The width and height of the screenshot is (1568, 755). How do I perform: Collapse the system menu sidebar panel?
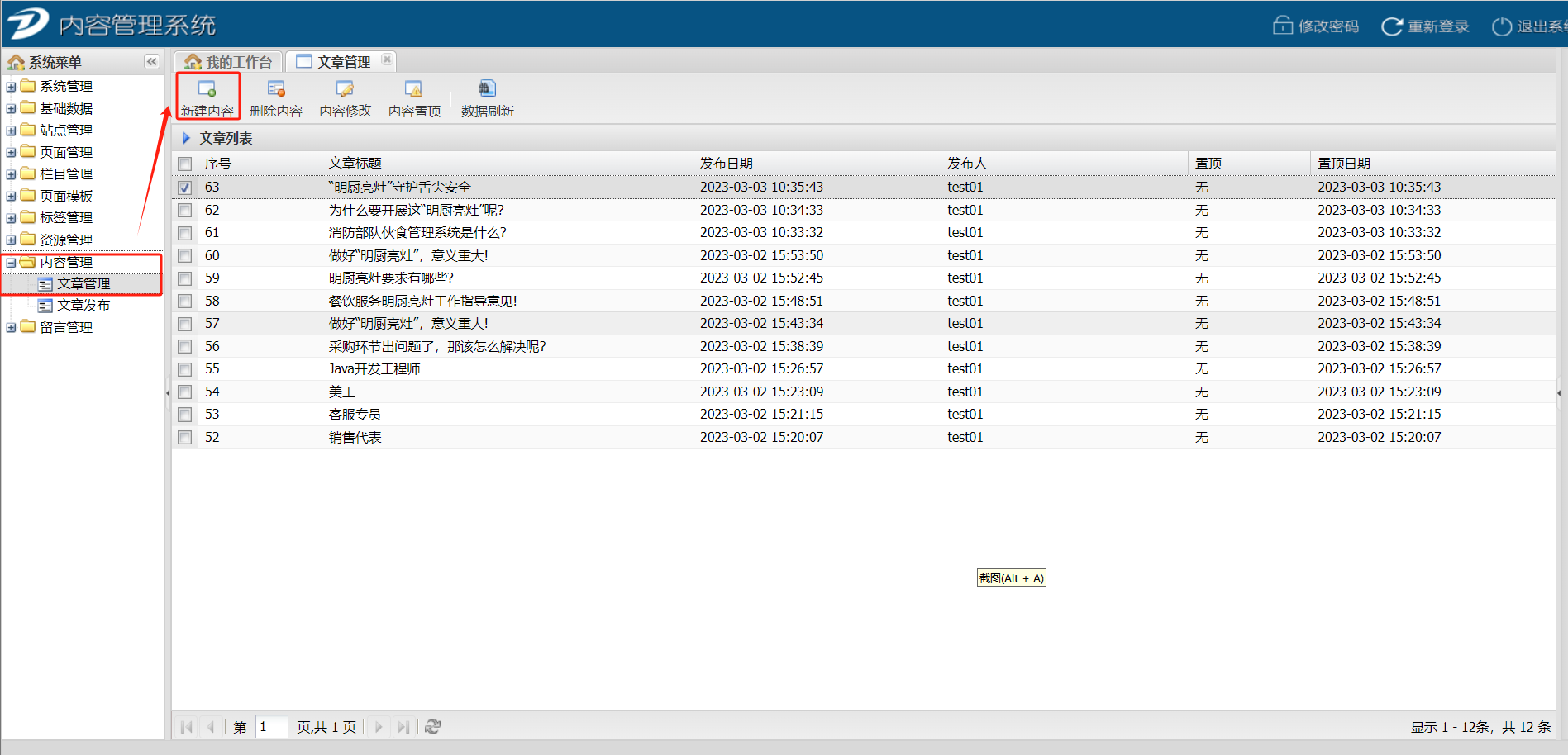tap(152, 62)
